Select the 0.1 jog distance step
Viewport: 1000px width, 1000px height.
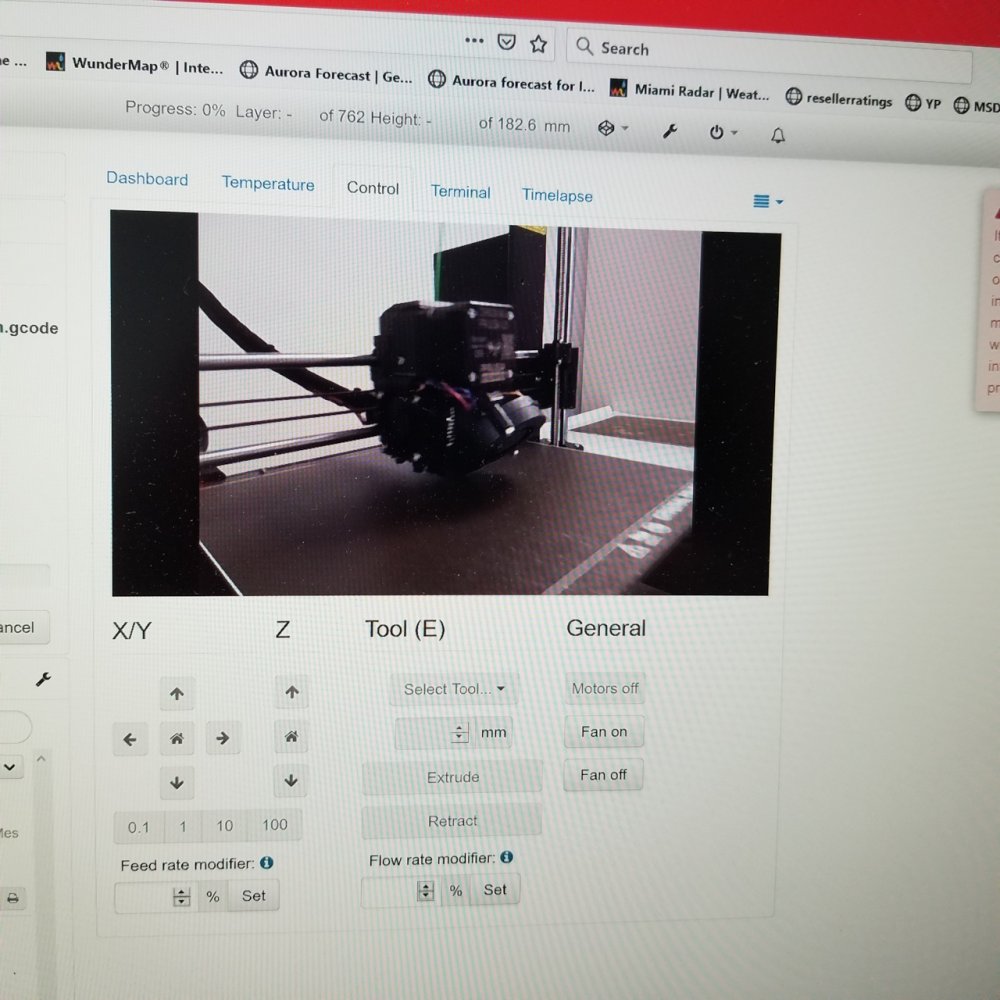(138, 827)
